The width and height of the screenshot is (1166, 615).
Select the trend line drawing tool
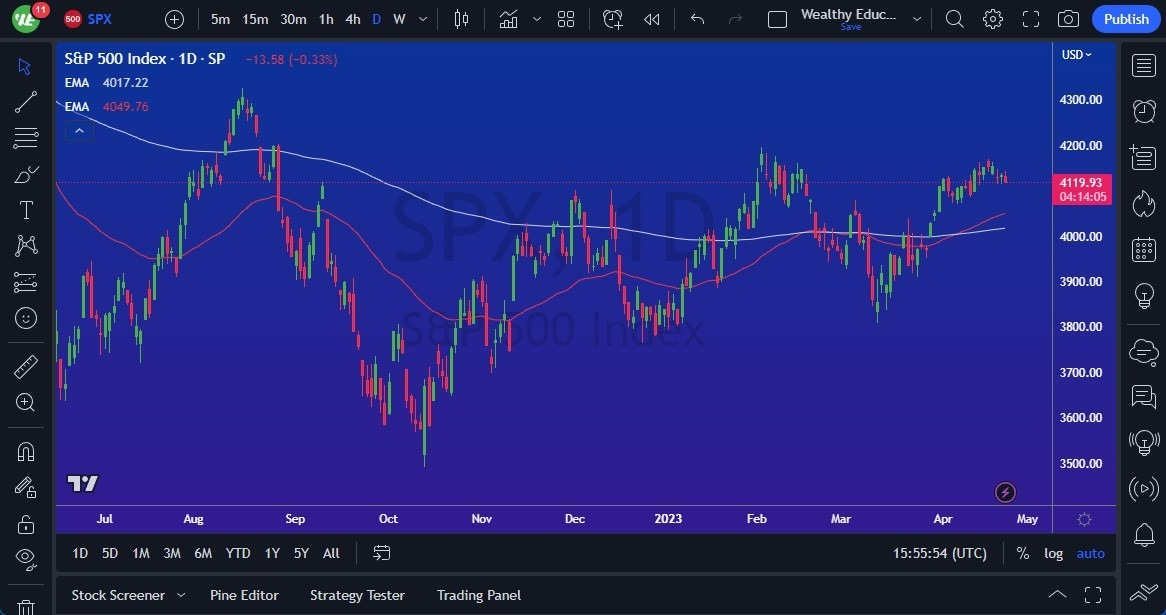(x=25, y=101)
